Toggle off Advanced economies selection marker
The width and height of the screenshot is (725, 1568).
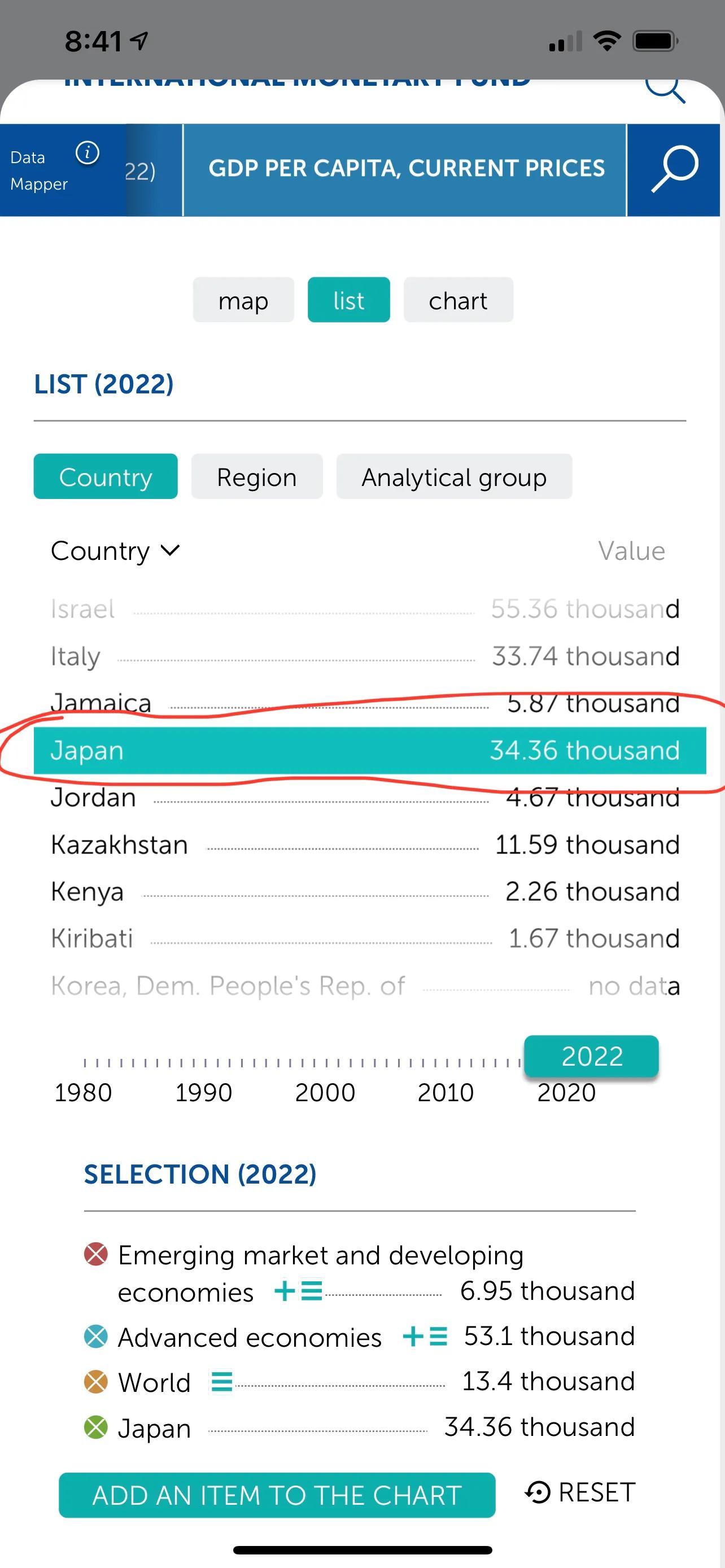[95, 1336]
